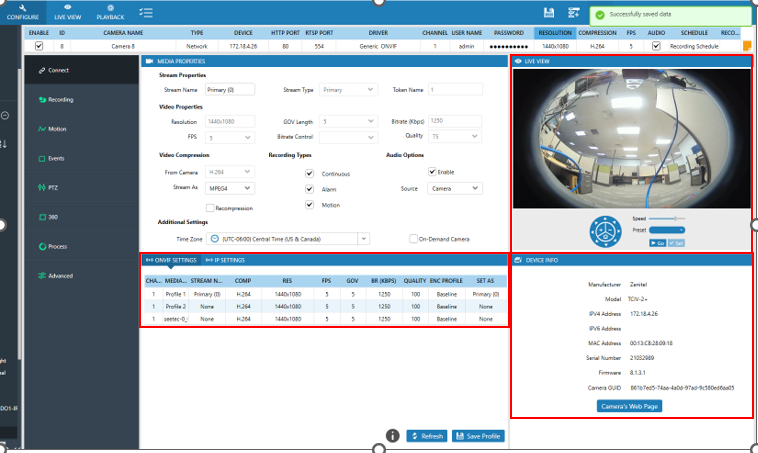Expand the Stream As dropdown
758x453 pixels.
point(228,187)
